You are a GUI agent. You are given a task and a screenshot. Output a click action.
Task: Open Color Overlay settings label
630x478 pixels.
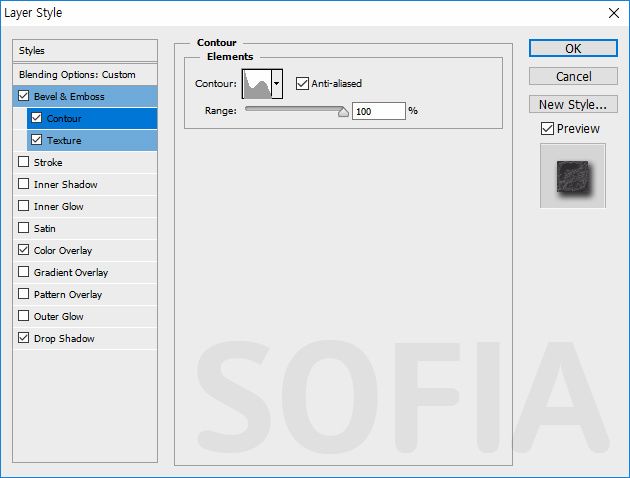pos(63,251)
